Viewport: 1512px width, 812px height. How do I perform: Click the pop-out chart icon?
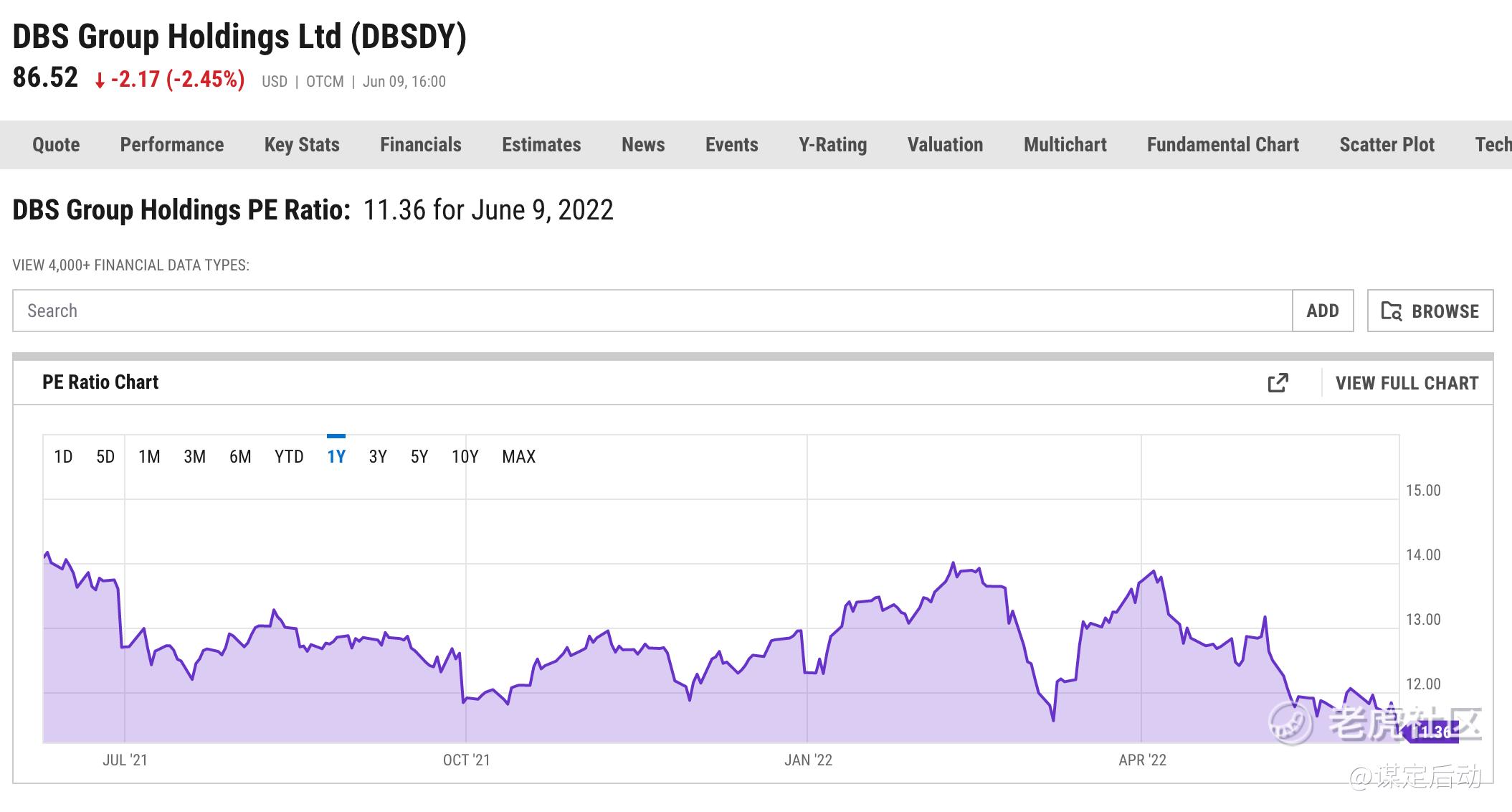(1278, 383)
